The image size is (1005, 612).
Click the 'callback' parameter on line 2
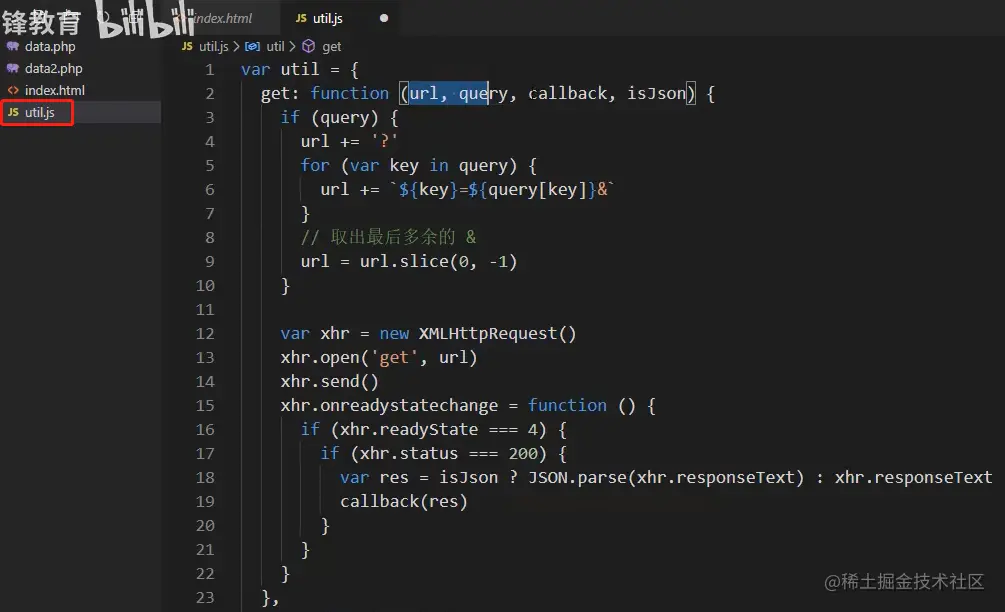567,94
